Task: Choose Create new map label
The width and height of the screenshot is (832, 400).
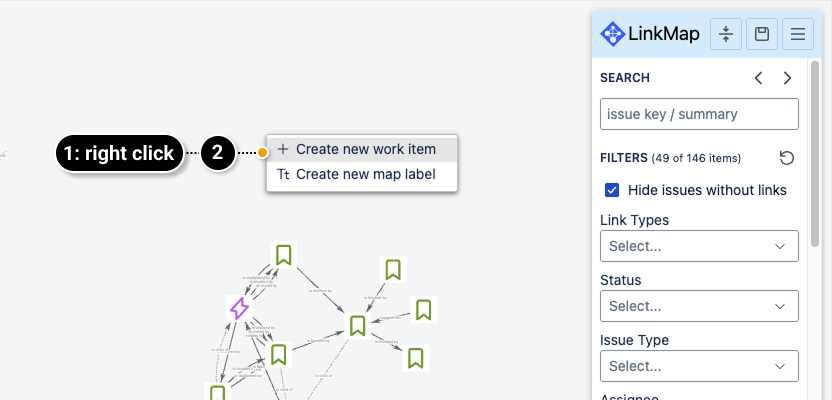Action: [x=365, y=174]
